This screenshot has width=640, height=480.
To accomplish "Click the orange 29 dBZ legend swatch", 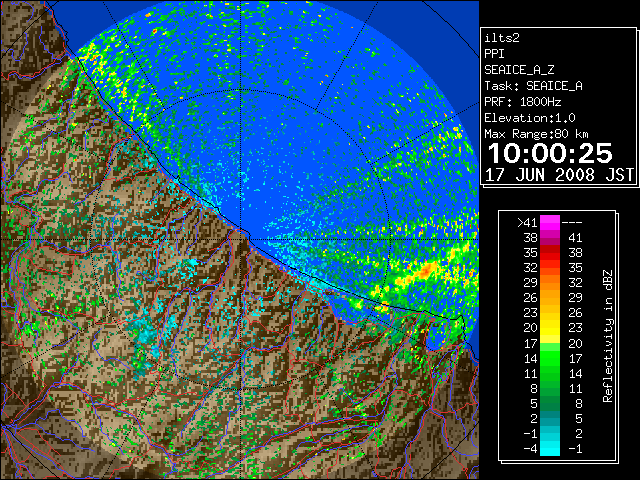I will (550, 282).
